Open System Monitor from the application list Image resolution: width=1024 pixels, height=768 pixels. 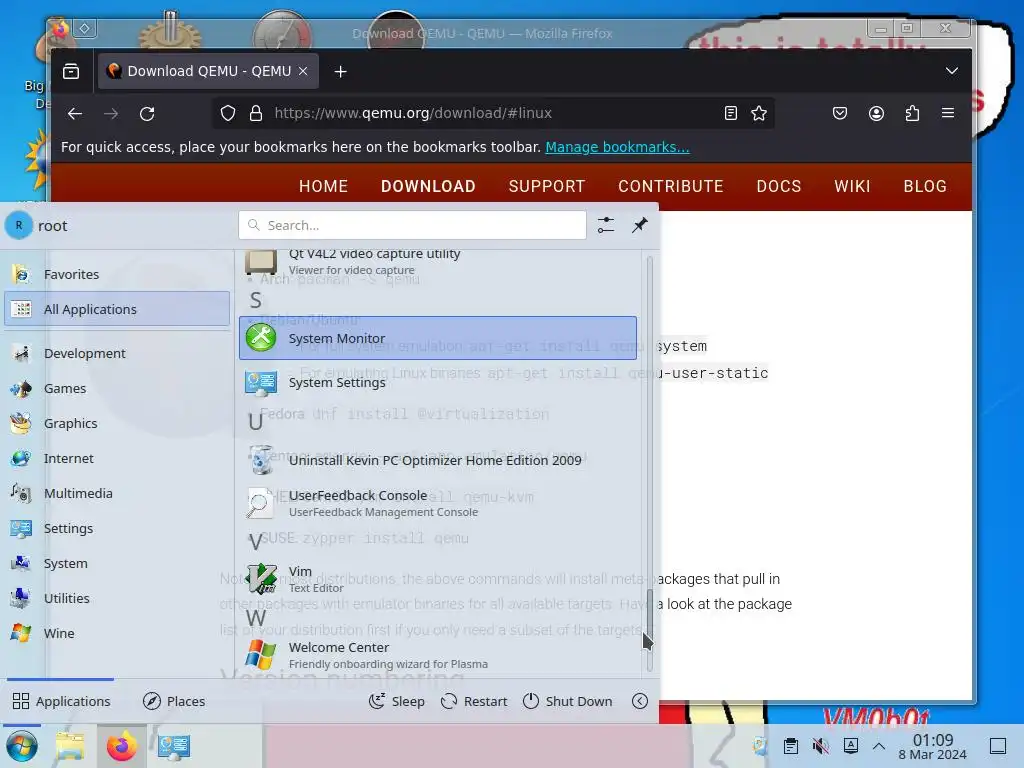(x=438, y=338)
